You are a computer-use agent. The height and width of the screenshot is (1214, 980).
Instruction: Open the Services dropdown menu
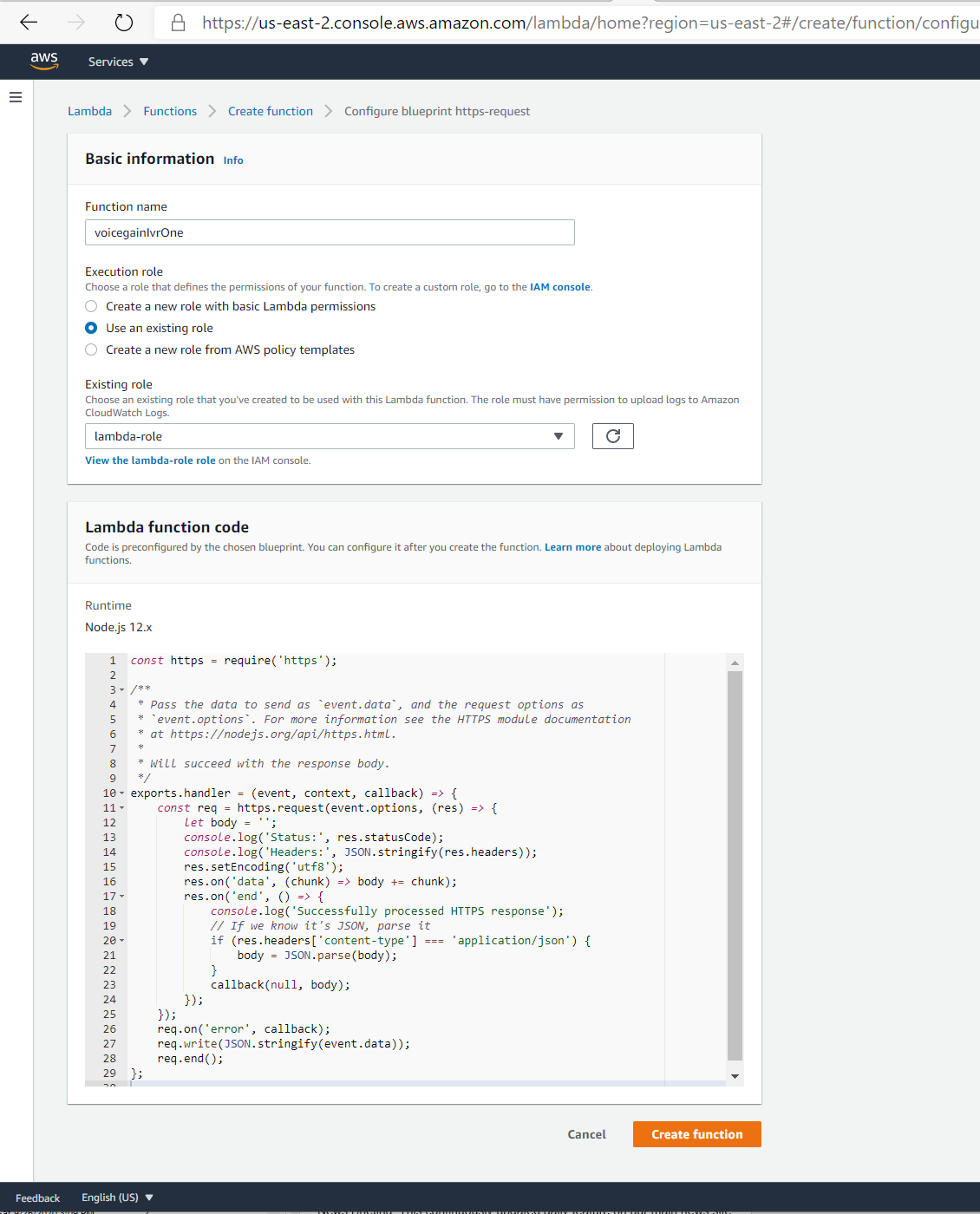119,62
